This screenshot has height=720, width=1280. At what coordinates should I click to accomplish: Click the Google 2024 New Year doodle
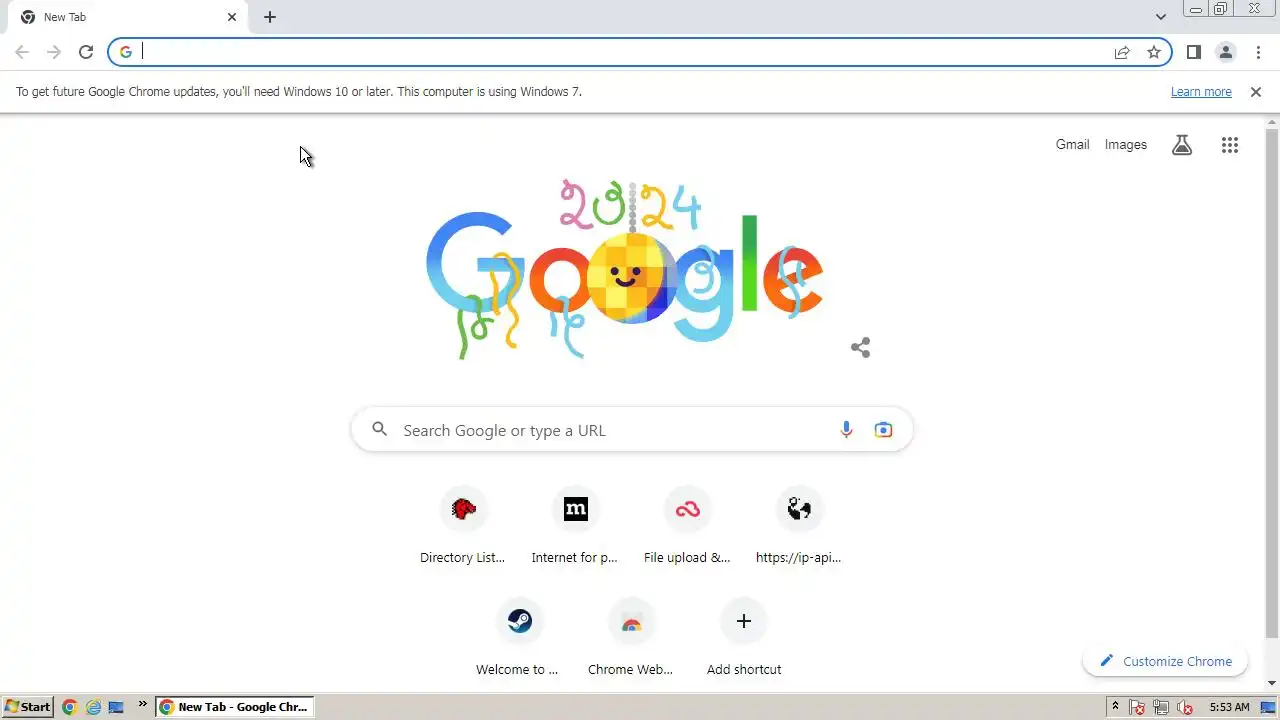point(625,269)
